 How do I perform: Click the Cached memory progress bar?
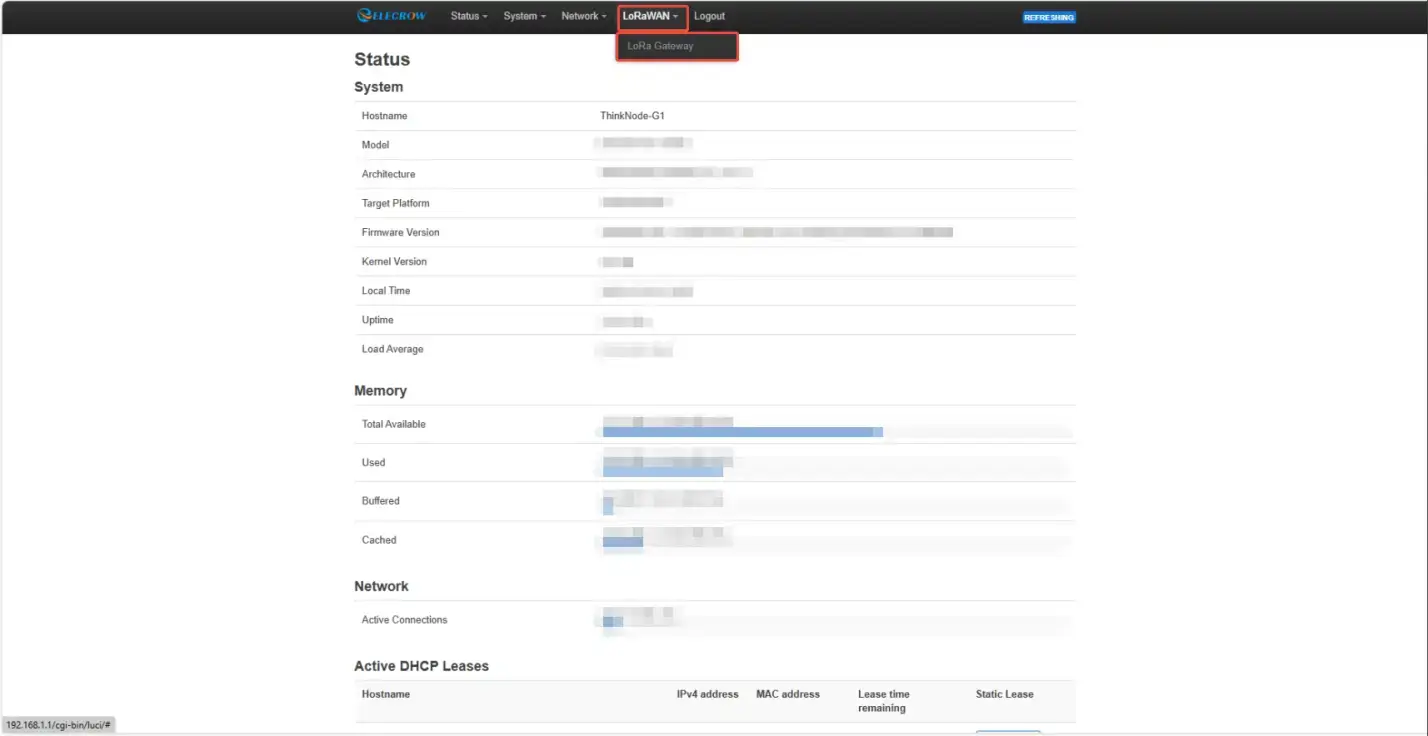tap(622, 542)
